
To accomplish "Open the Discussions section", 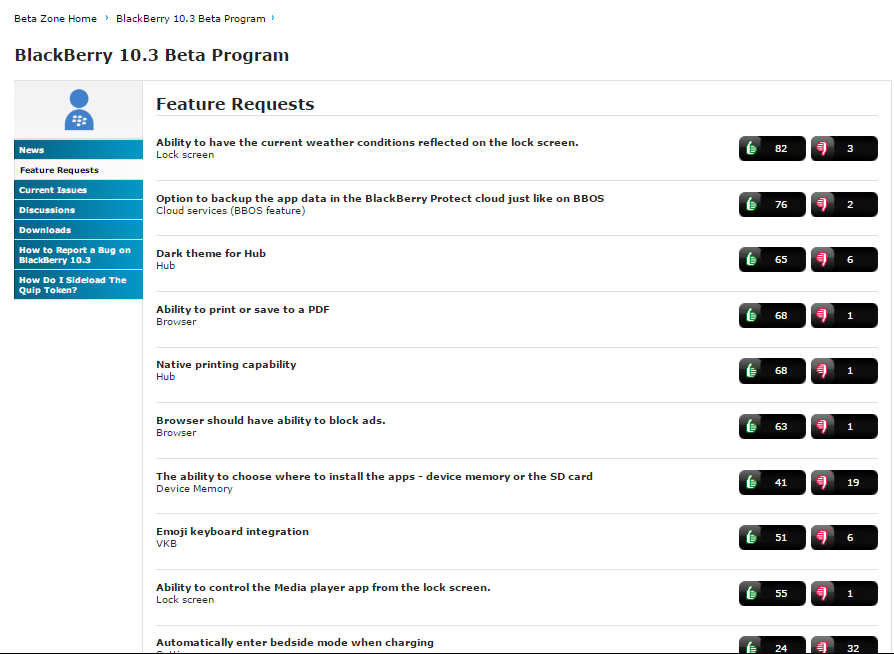I will coord(79,210).
